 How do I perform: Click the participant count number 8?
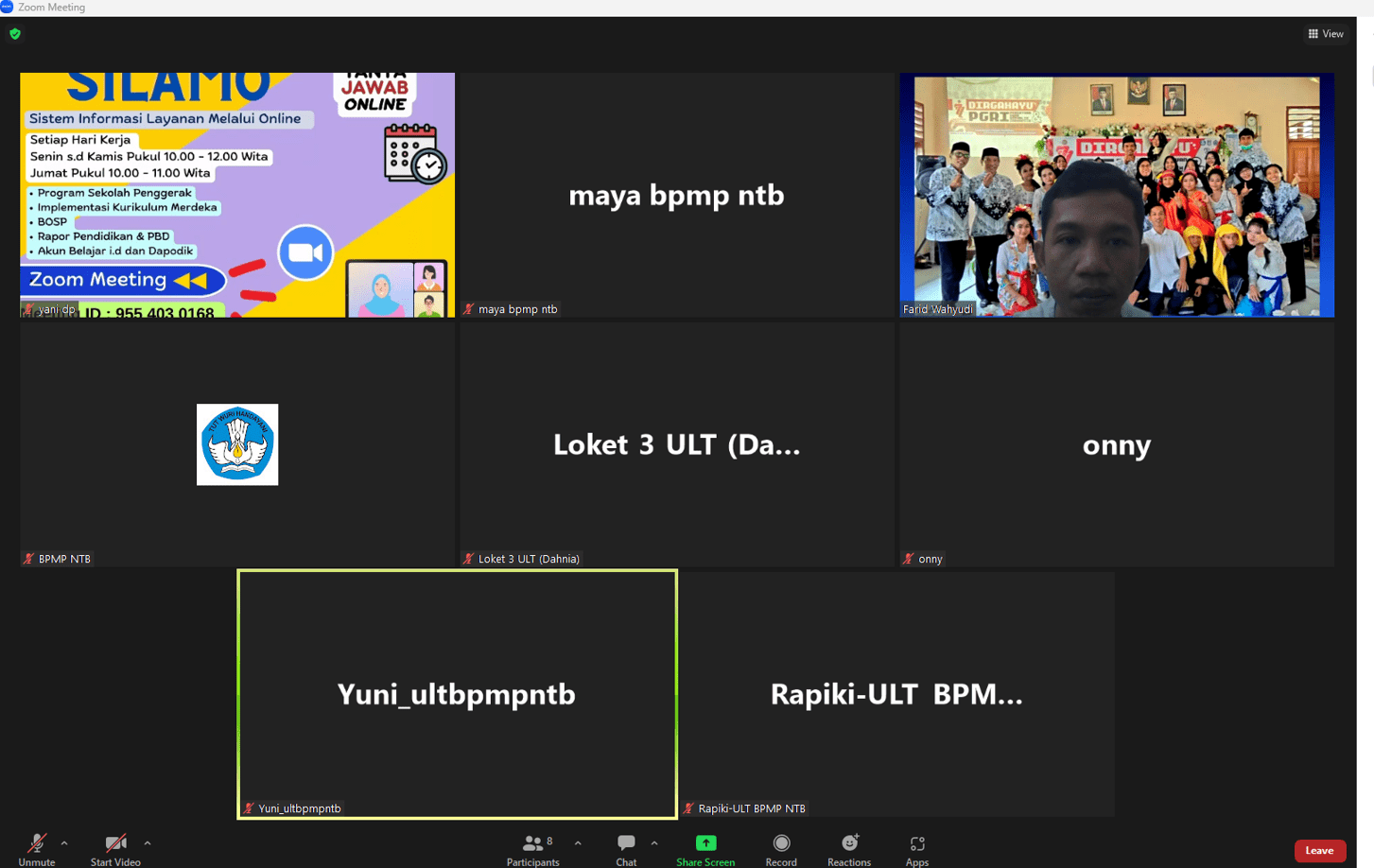(549, 841)
